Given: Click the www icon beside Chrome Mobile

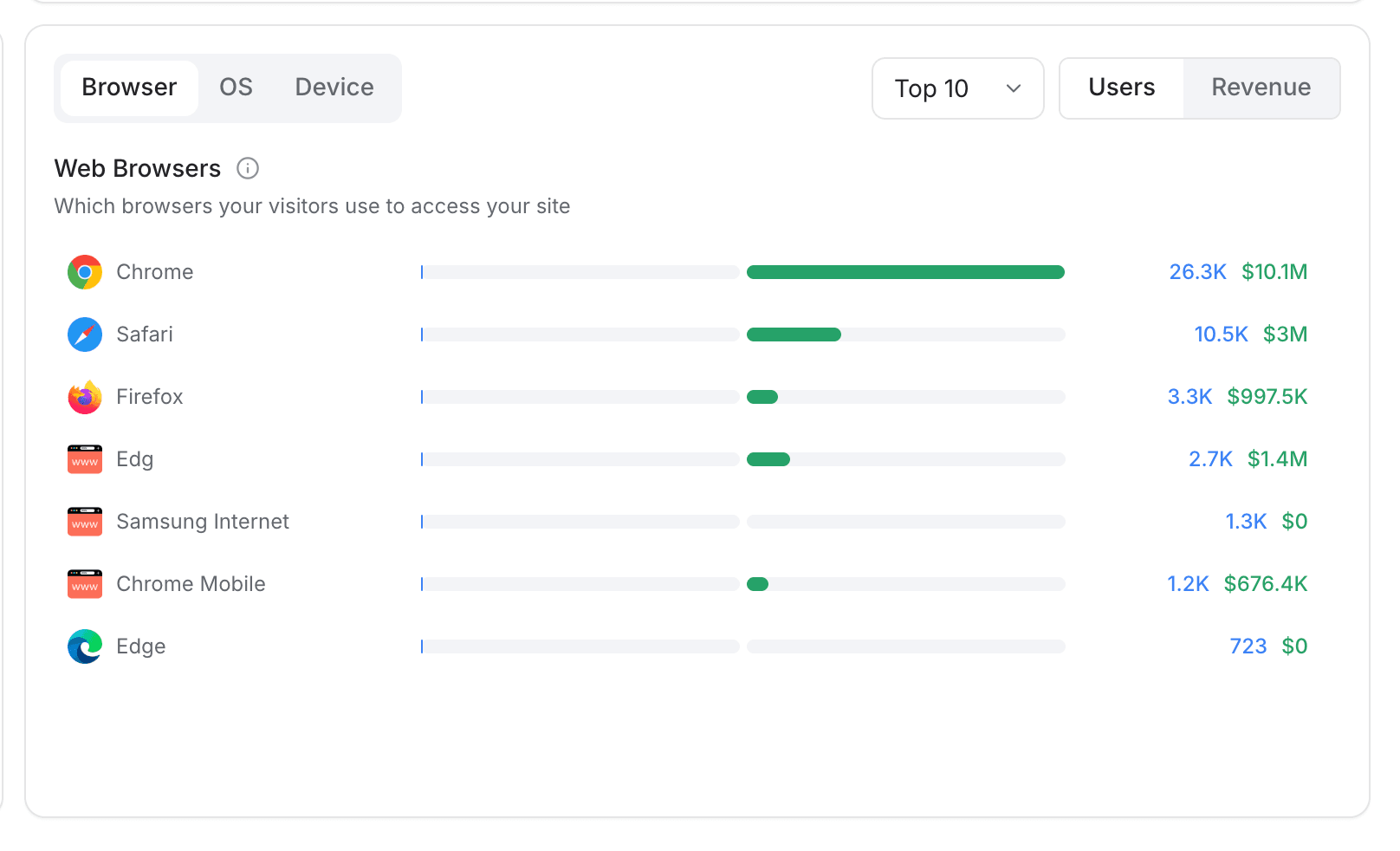Looking at the screenshot, I should (x=85, y=584).
